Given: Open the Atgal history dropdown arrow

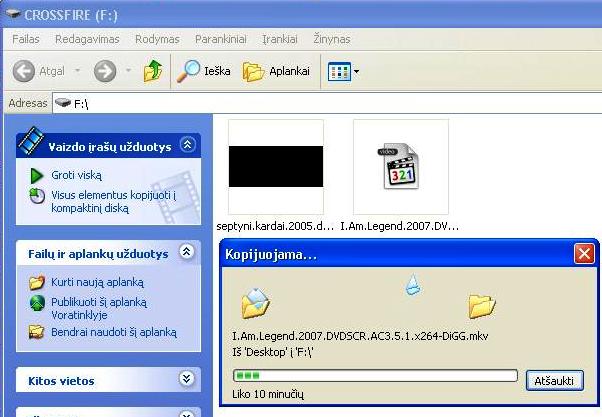Looking at the screenshot, I should pos(77,71).
